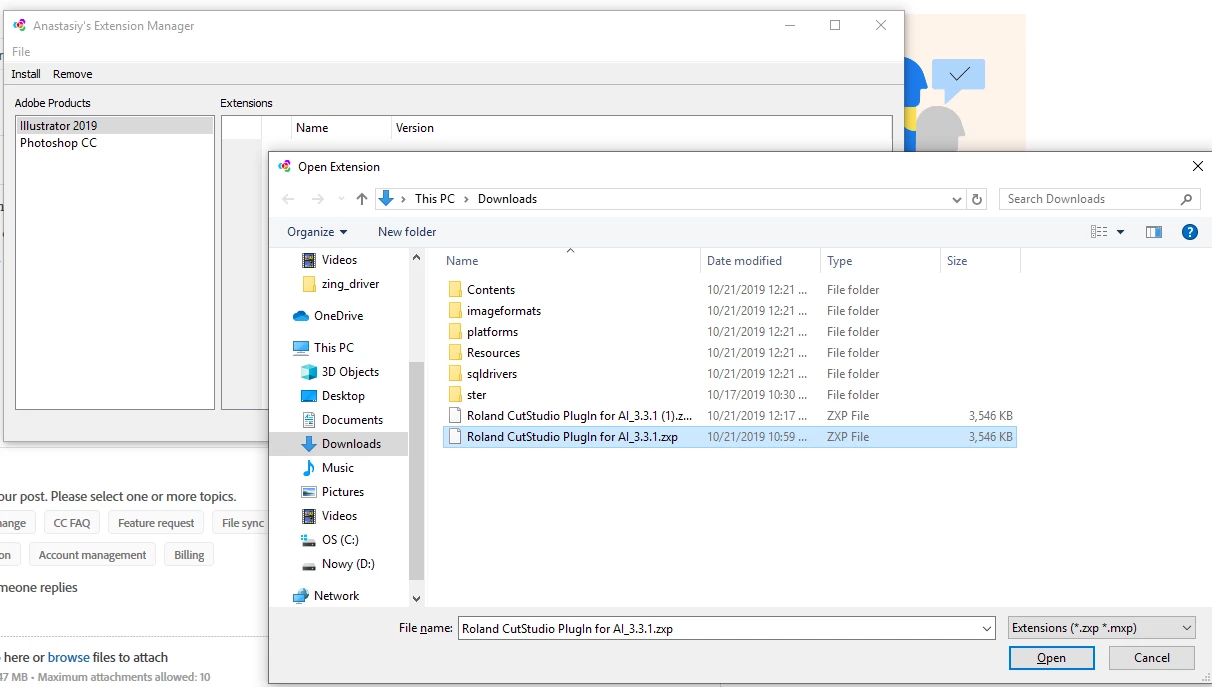The width and height of the screenshot is (1212, 687).
Task: Open Music in navigation pane
Action: [x=337, y=468]
